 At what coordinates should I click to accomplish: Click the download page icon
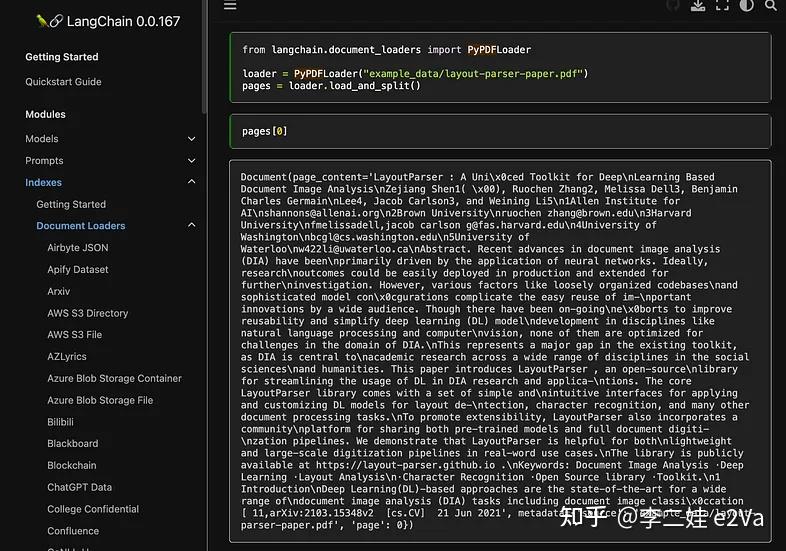698,5
